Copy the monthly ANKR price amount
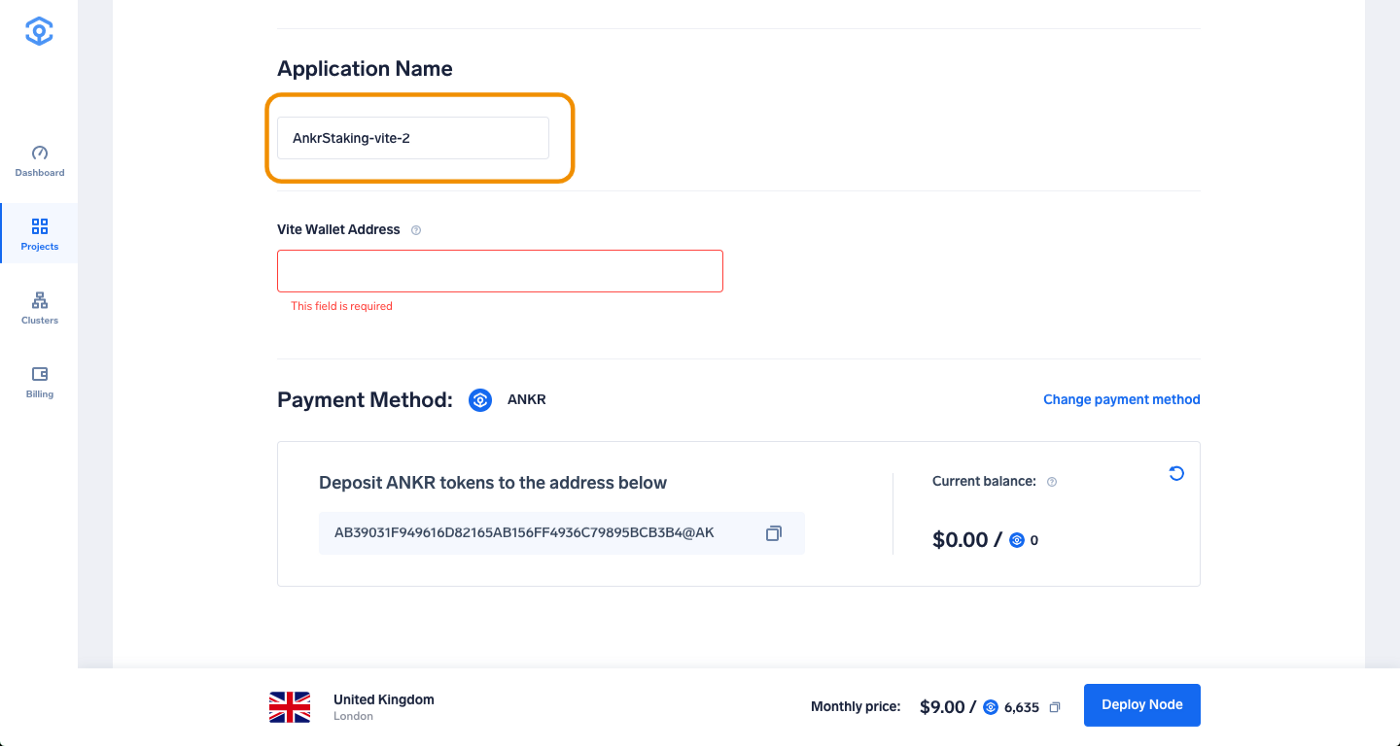 1054,707
